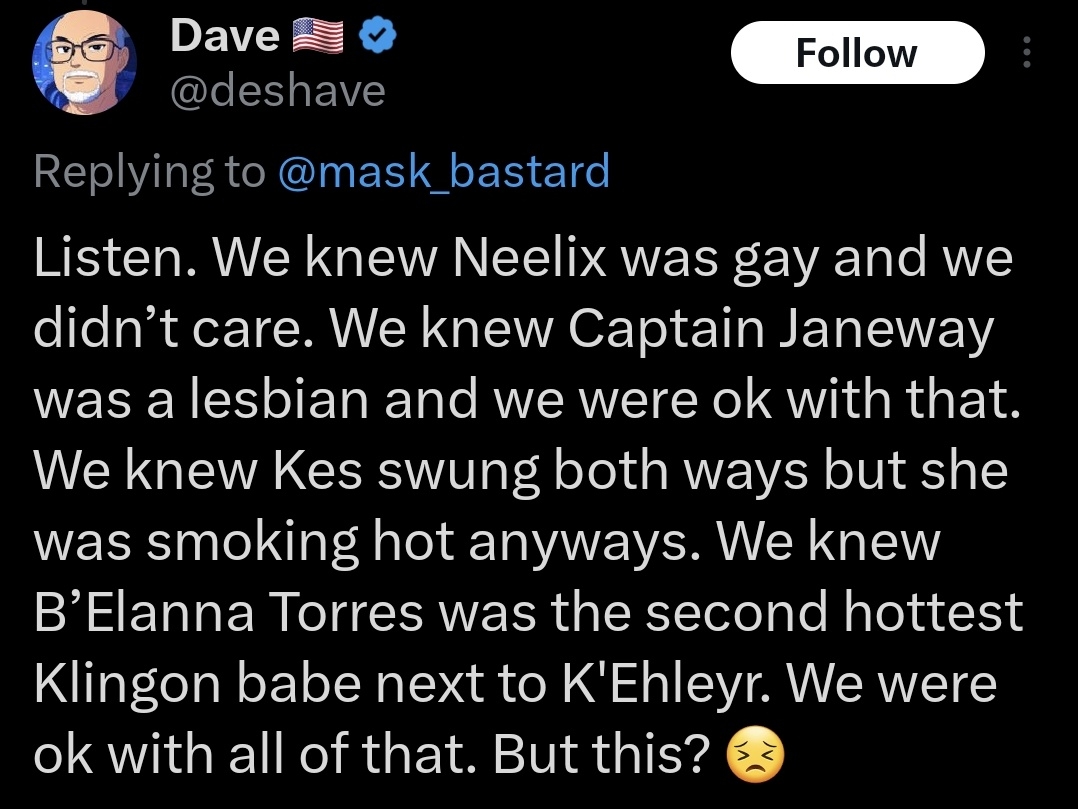The width and height of the screenshot is (1078, 809).
Task: Open the @mask_bastard profile link
Action: (x=441, y=172)
